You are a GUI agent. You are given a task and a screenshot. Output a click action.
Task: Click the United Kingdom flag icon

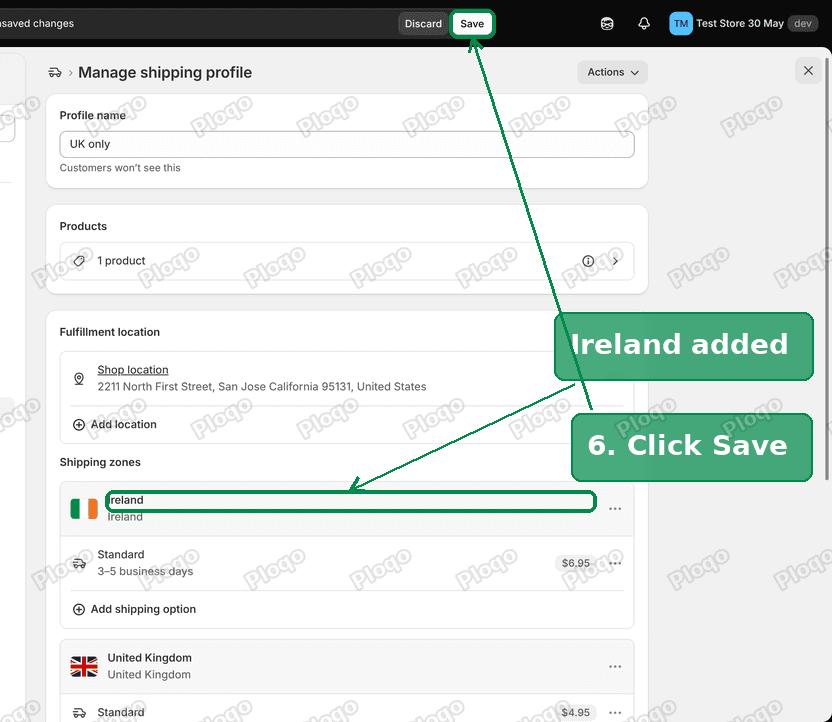click(84, 666)
